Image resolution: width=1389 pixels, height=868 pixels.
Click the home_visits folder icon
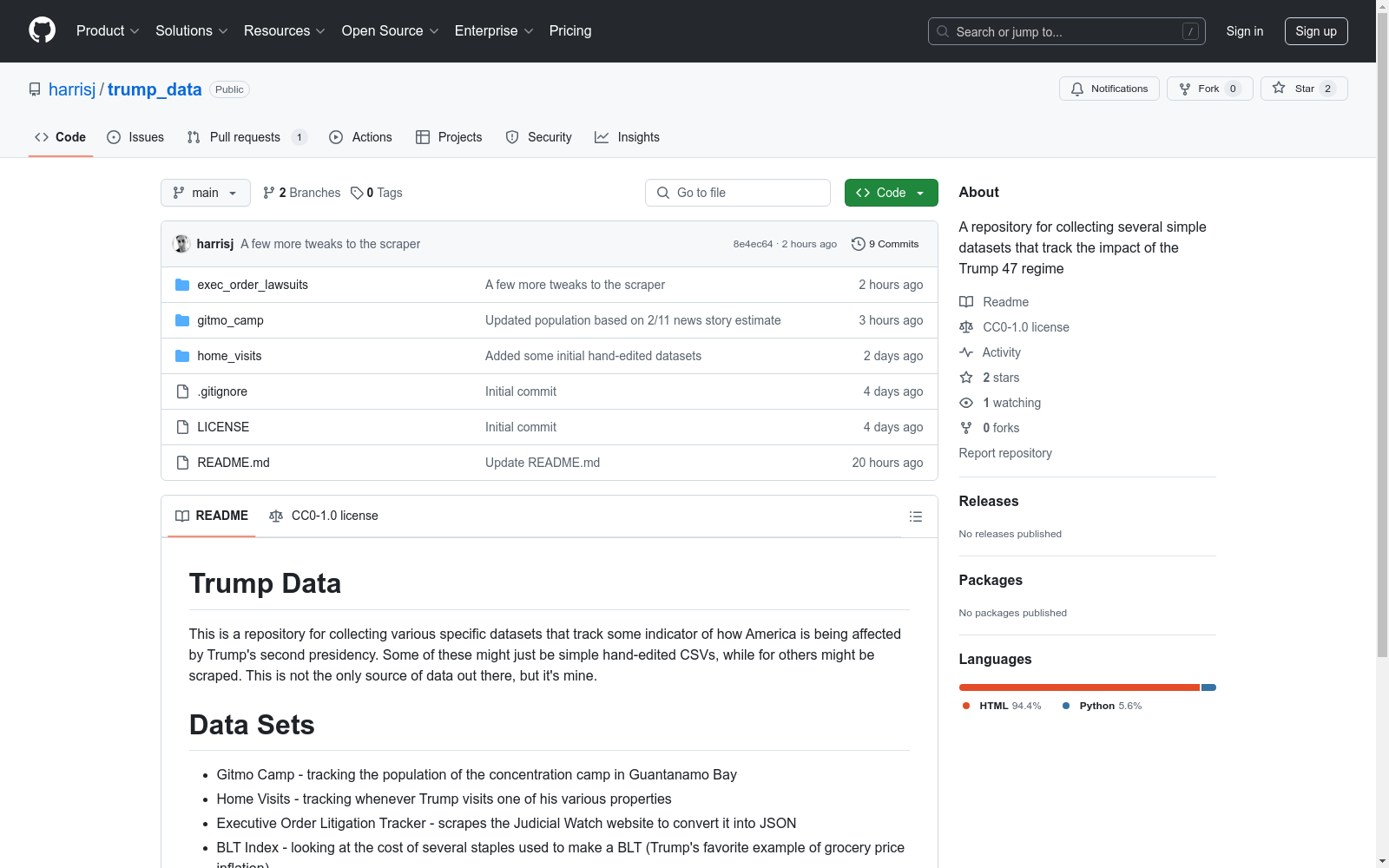click(x=182, y=356)
